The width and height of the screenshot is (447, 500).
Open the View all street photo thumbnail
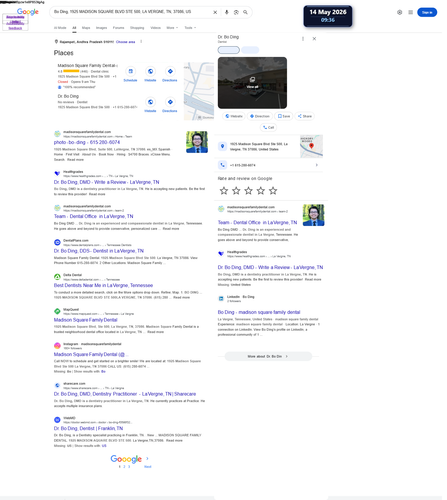(x=252, y=83)
